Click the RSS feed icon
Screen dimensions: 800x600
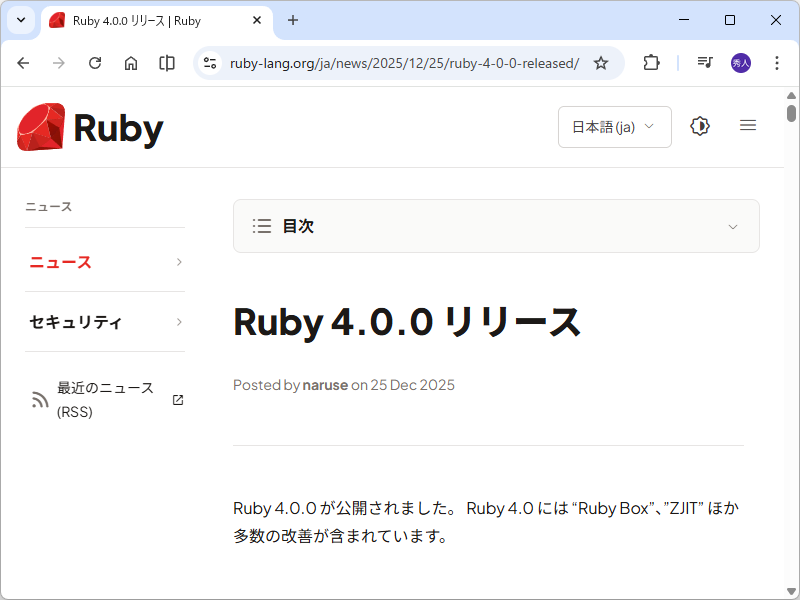coord(39,398)
